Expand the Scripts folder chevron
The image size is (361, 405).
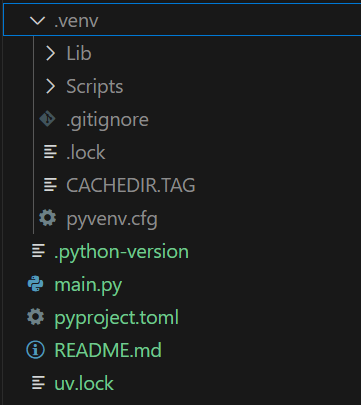point(50,86)
